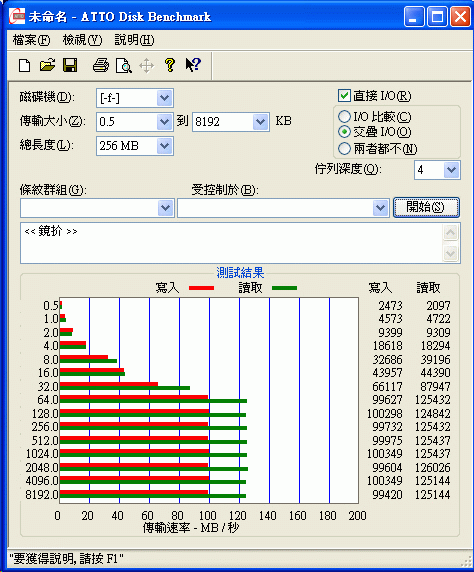Click the New document toolbar icon
The height and width of the screenshot is (572, 474).
click(x=24, y=66)
